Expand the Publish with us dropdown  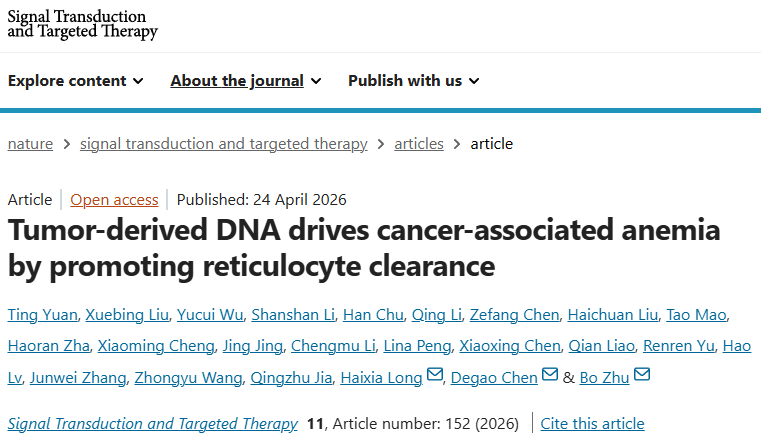click(x=414, y=81)
